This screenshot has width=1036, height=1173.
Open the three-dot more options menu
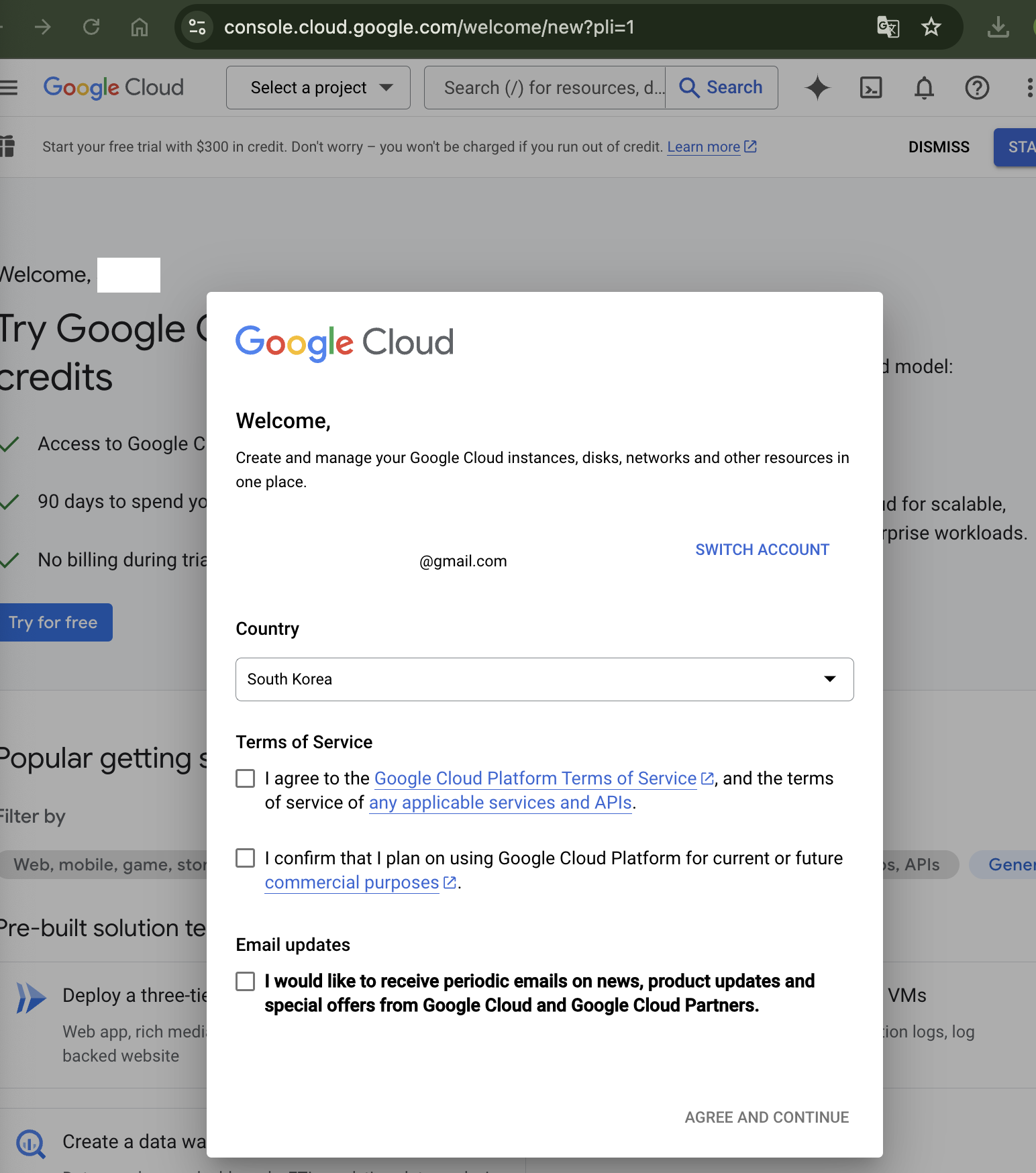(x=1029, y=87)
